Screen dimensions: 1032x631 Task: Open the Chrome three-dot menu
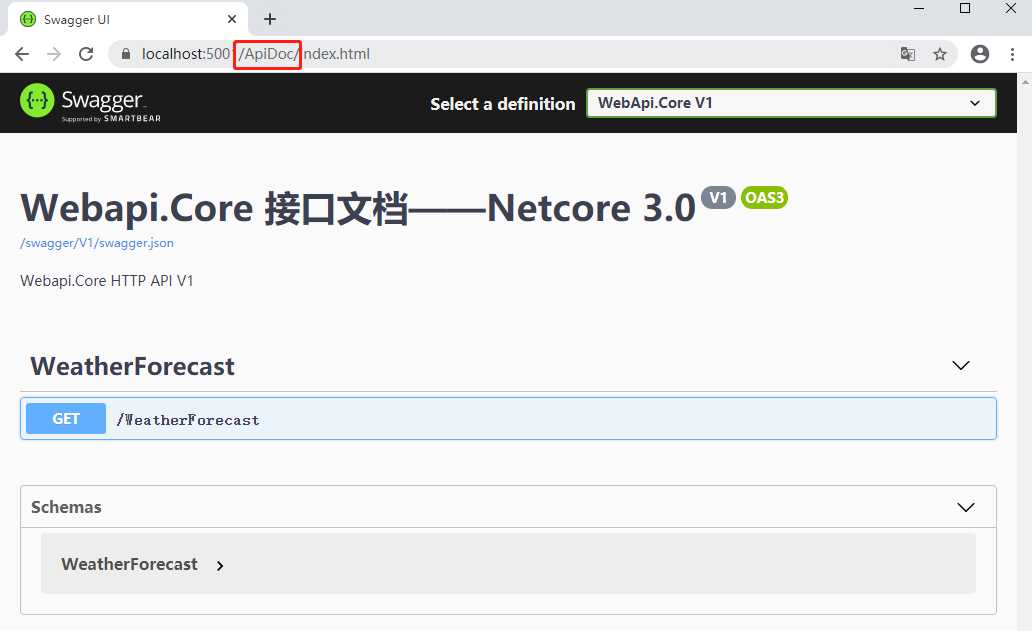(1012, 54)
